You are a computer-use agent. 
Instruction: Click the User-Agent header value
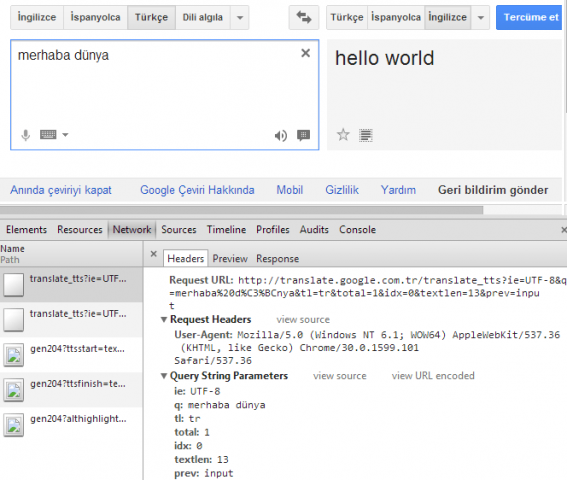pos(367,348)
